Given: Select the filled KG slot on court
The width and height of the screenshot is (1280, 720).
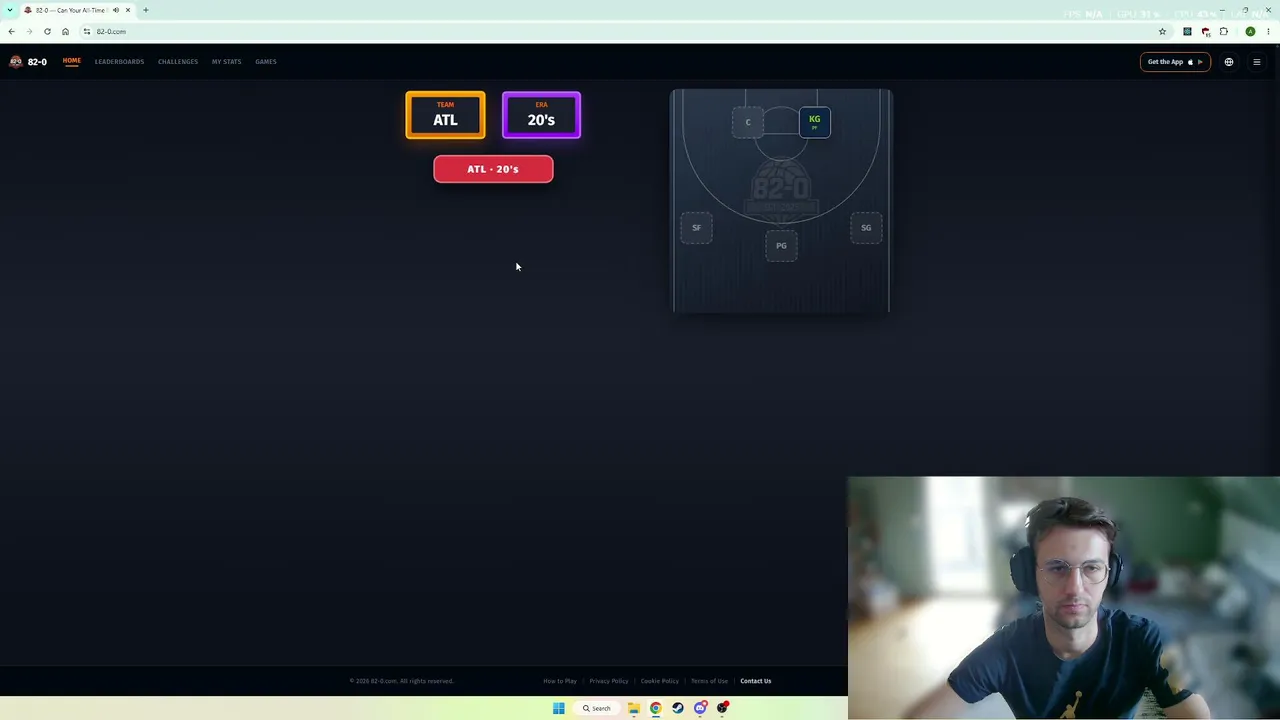Looking at the screenshot, I should (815, 122).
